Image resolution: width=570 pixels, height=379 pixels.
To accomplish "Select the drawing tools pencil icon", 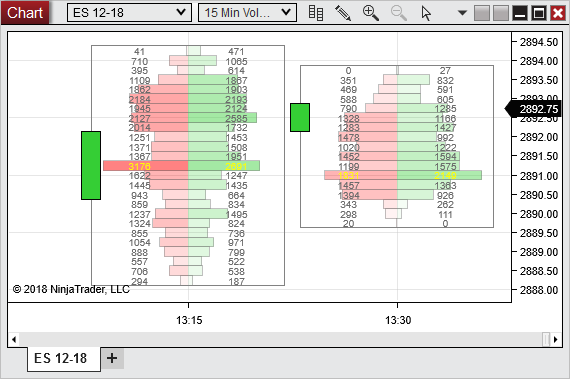I will 343,13.
